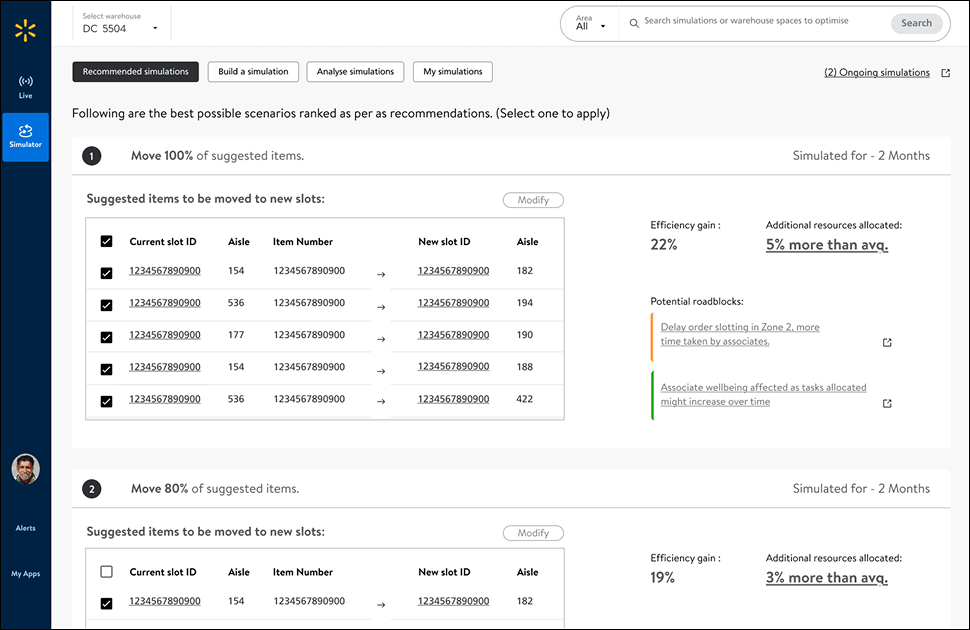Open the user profile avatar
The image size is (970, 630).
pos(25,469)
